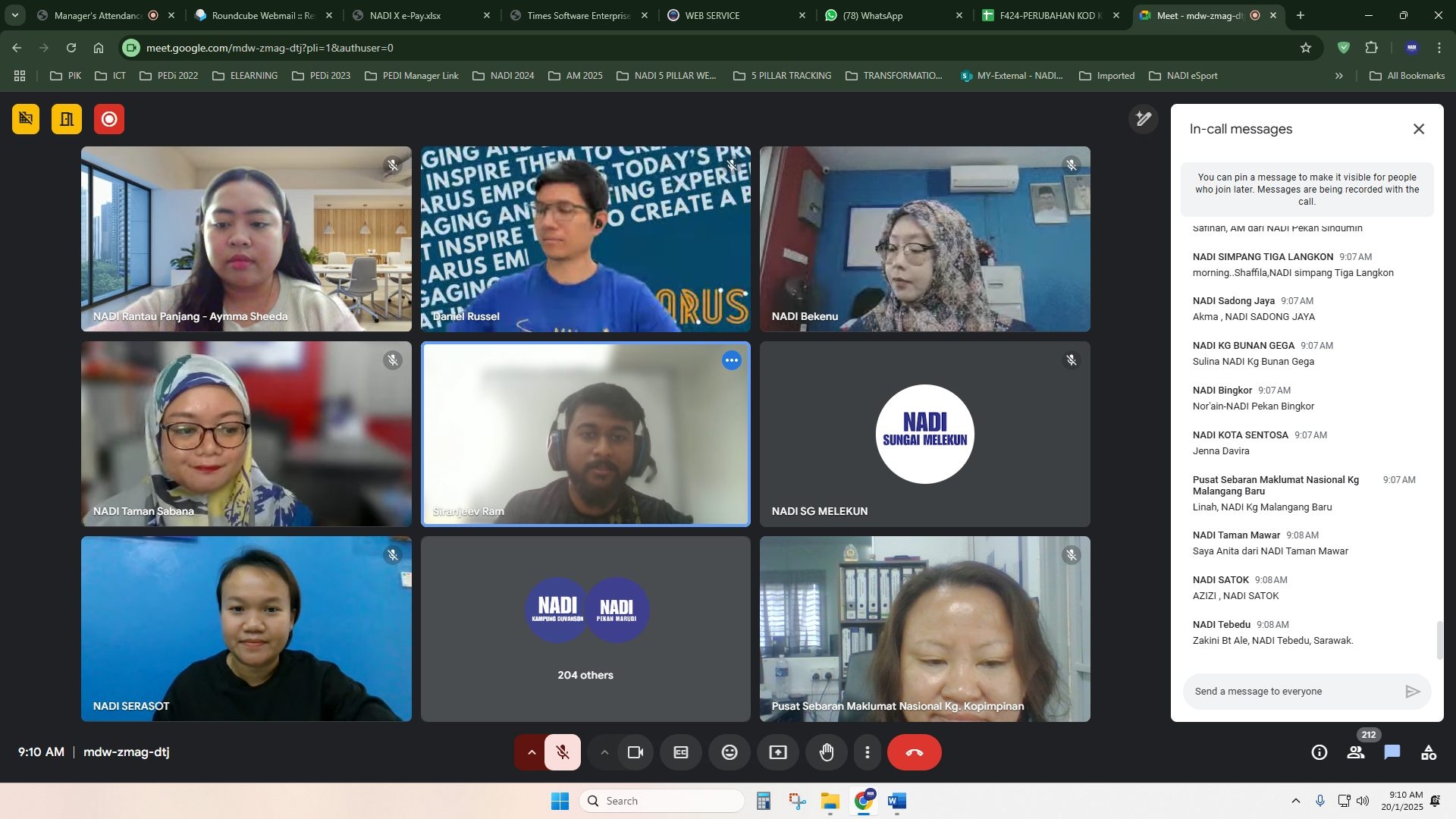Open the tab search dropdown arrow

[x=14, y=15]
